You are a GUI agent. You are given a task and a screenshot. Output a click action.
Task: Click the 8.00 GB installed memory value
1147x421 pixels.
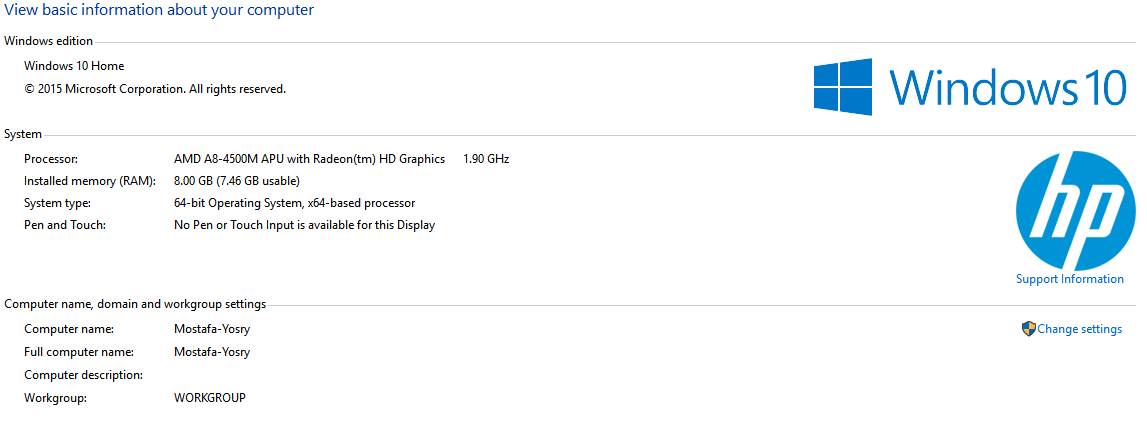[x=237, y=181]
